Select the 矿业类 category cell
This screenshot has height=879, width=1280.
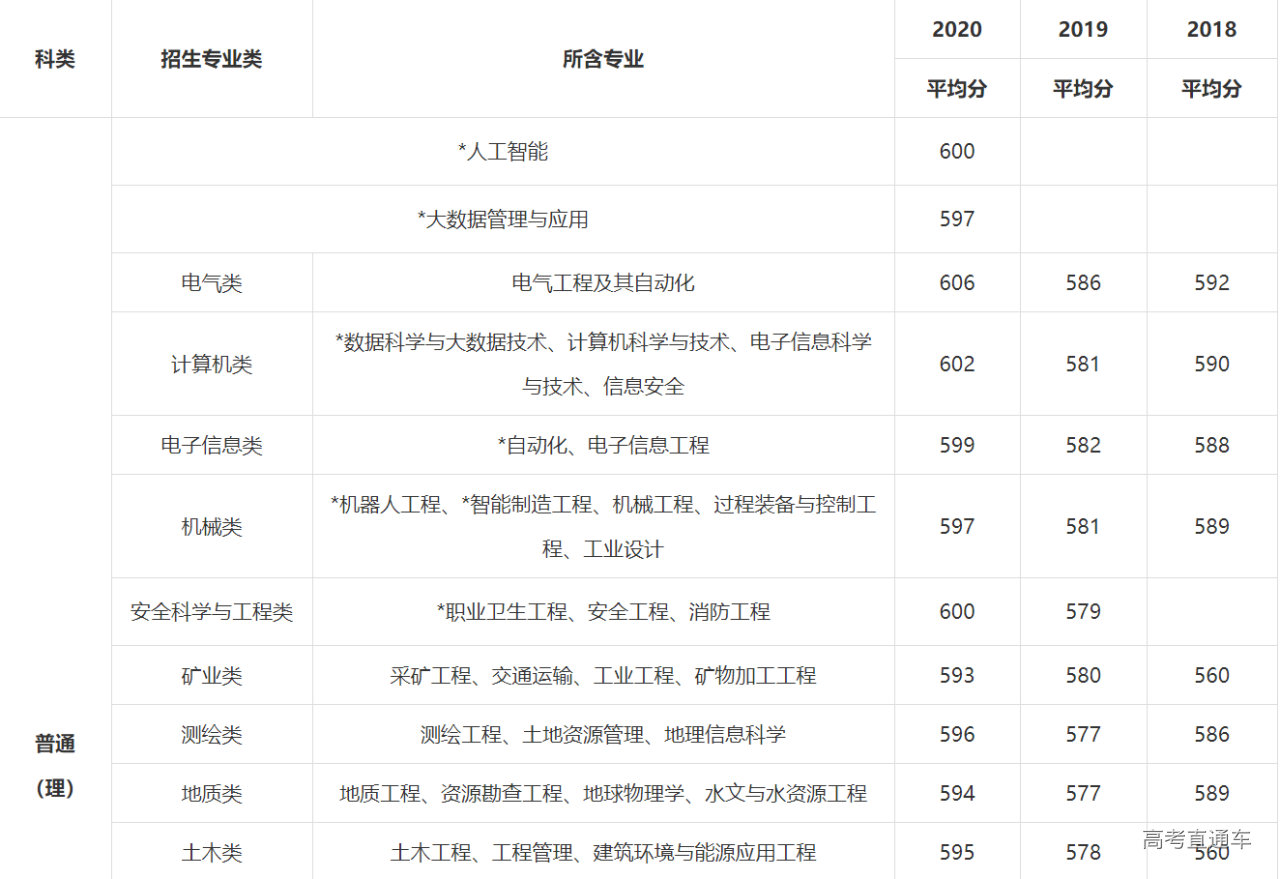coord(211,676)
